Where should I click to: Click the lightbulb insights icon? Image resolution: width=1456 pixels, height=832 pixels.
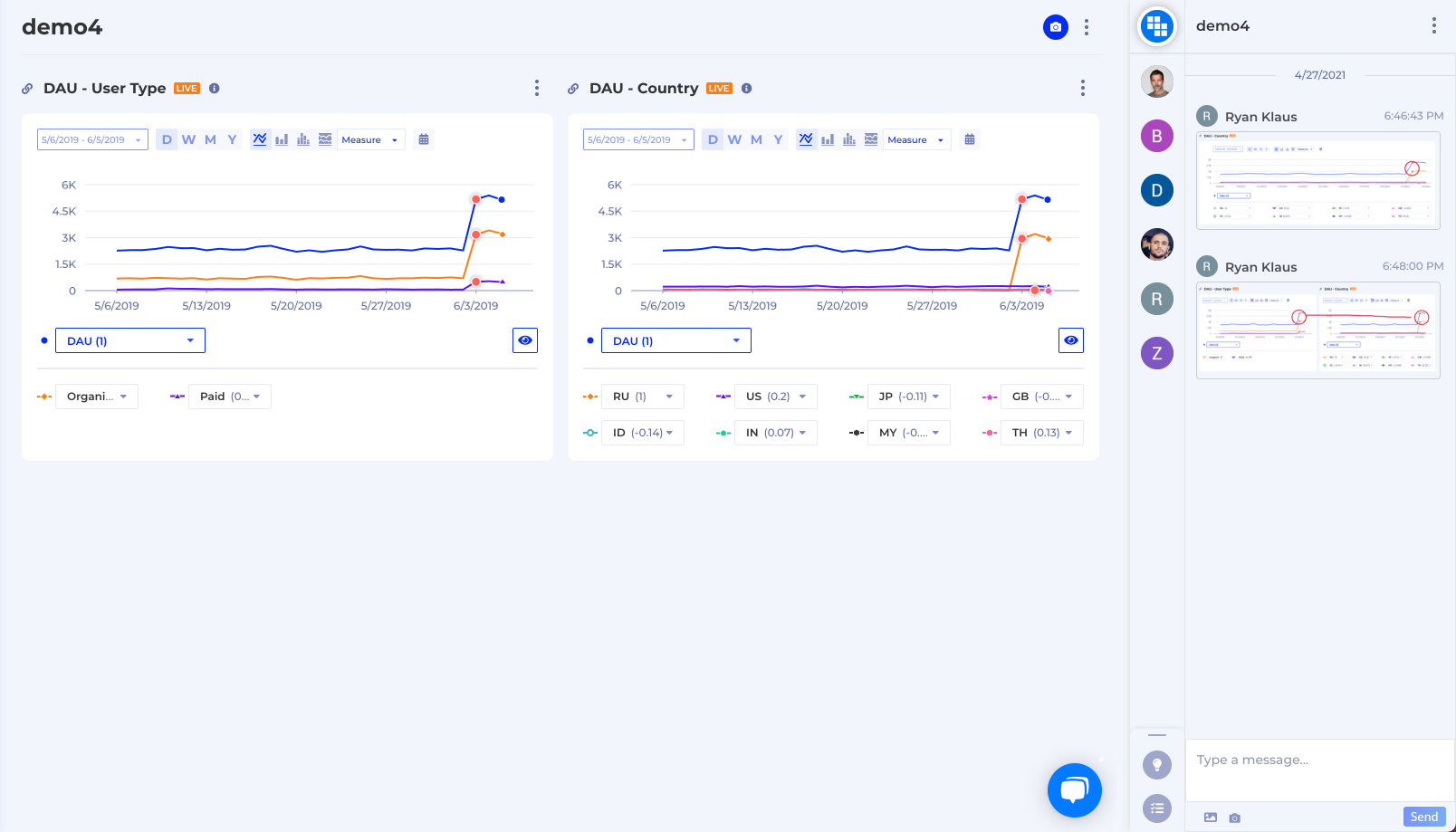point(1156,765)
